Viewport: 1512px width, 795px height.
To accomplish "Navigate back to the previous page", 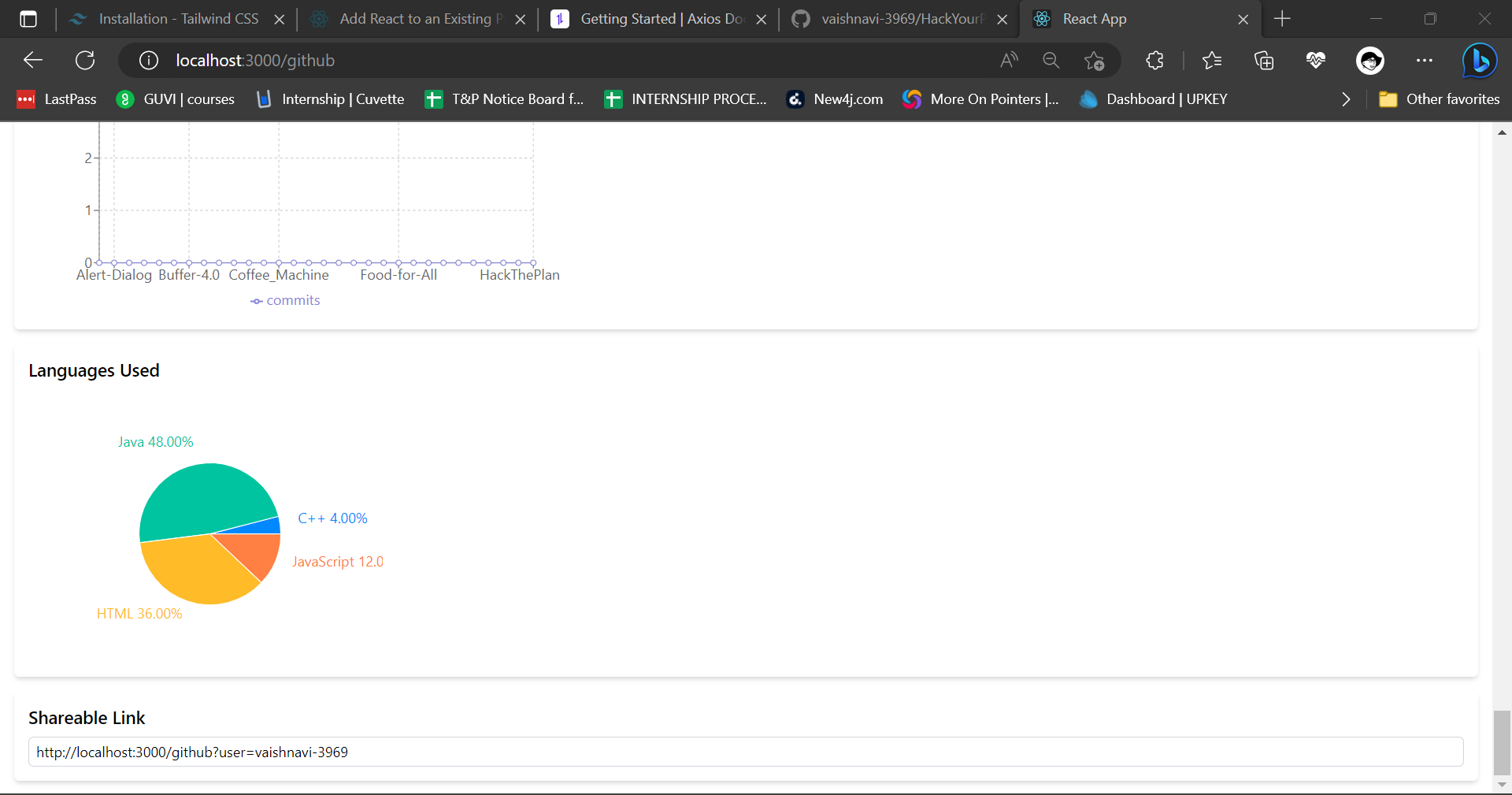I will [x=31, y=60].
